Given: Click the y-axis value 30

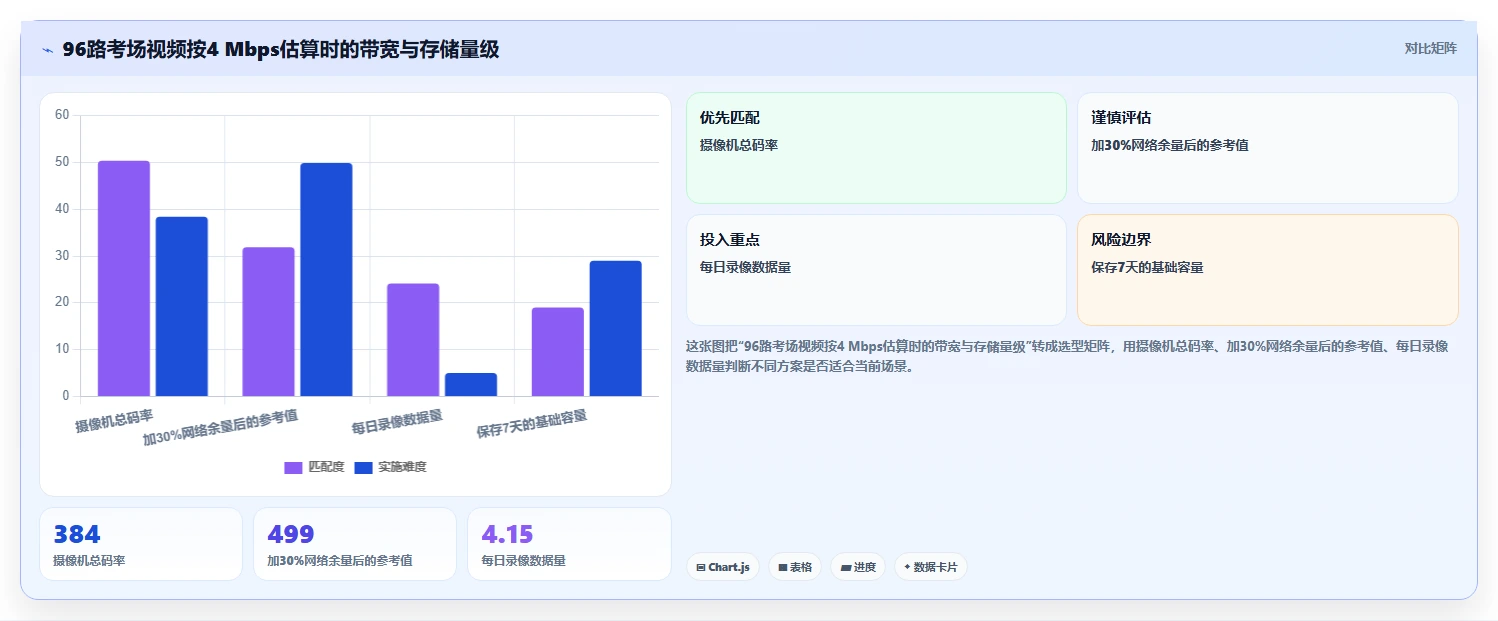Looking at the screenshot, I should pyautogui.click(x=62, y=256).
